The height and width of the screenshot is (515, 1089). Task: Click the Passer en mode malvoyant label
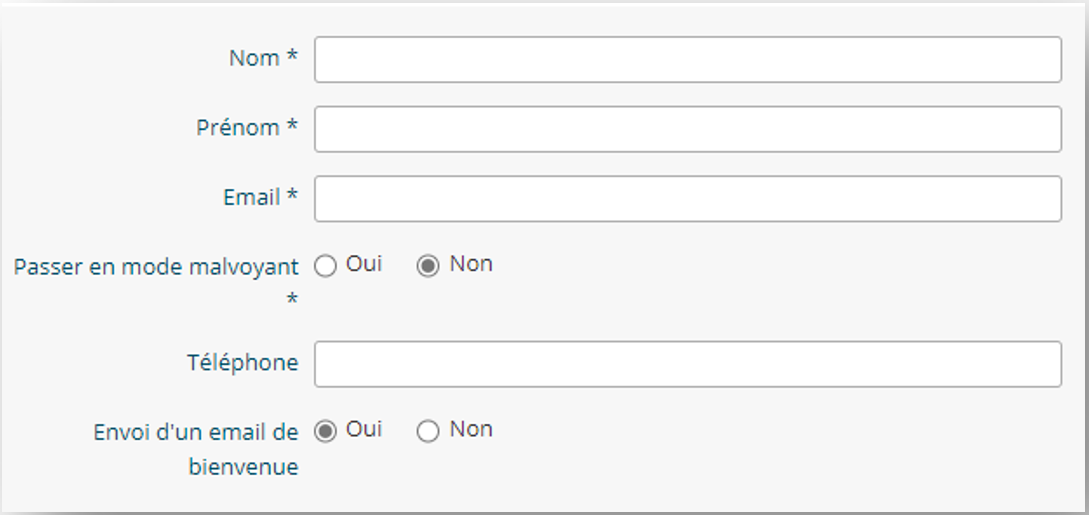point(156,268)
